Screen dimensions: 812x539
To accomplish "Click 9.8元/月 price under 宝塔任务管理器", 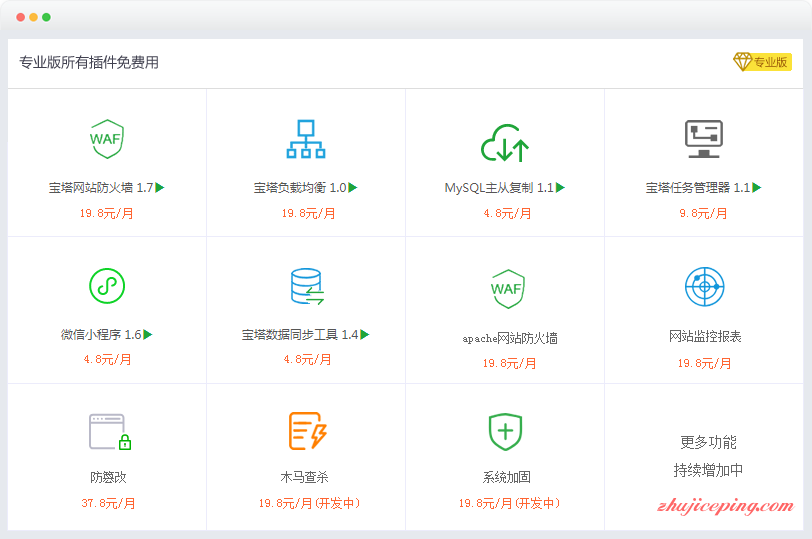I will [703, 213].
